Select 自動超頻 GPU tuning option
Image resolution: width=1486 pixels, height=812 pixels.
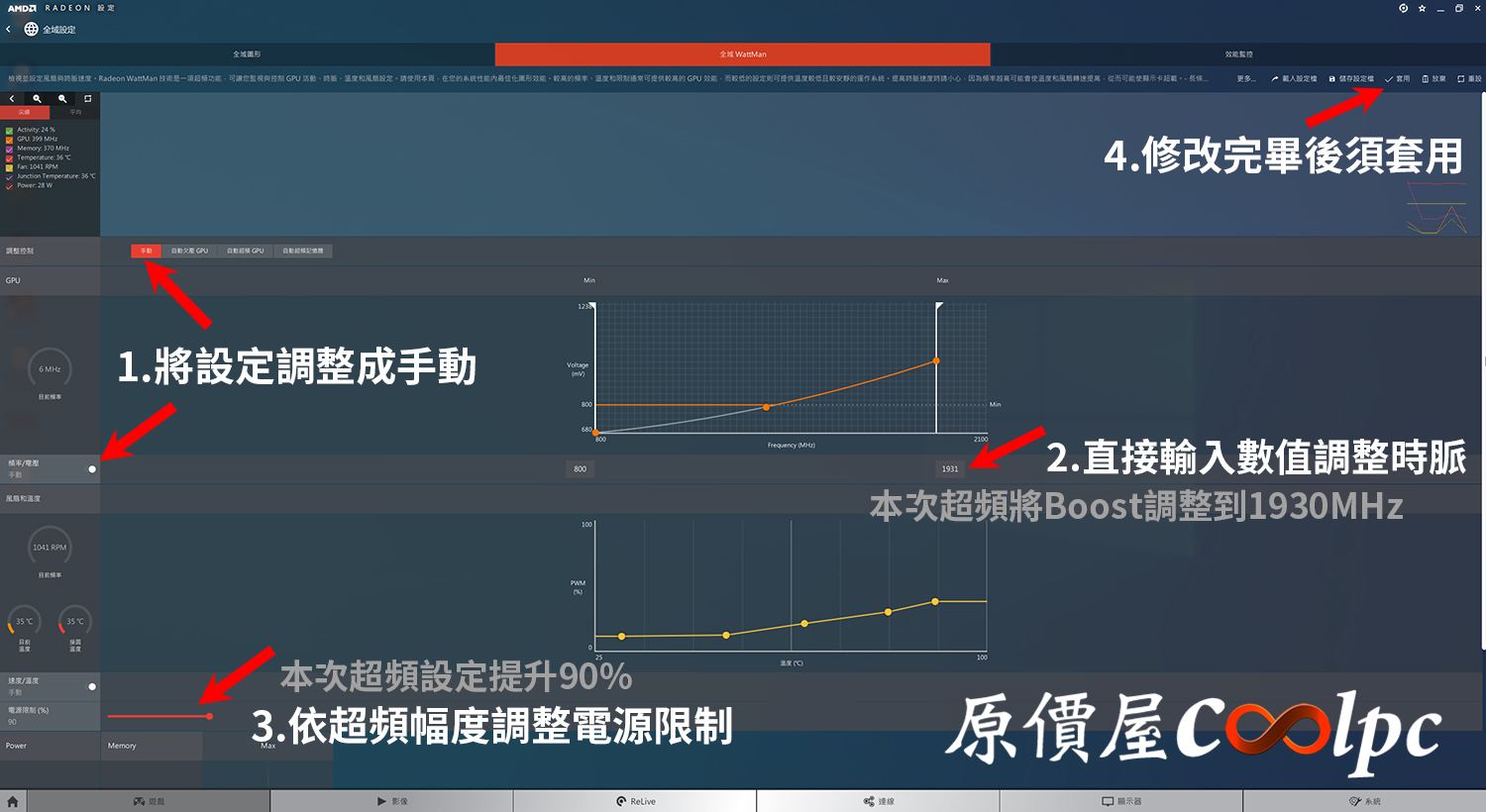(x=245, y=251)
